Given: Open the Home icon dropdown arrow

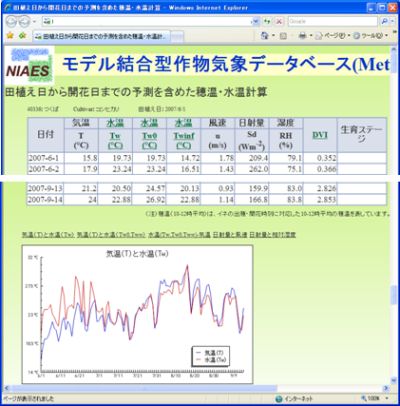Looking at the screenshot, I should click(x=273, y=35).
